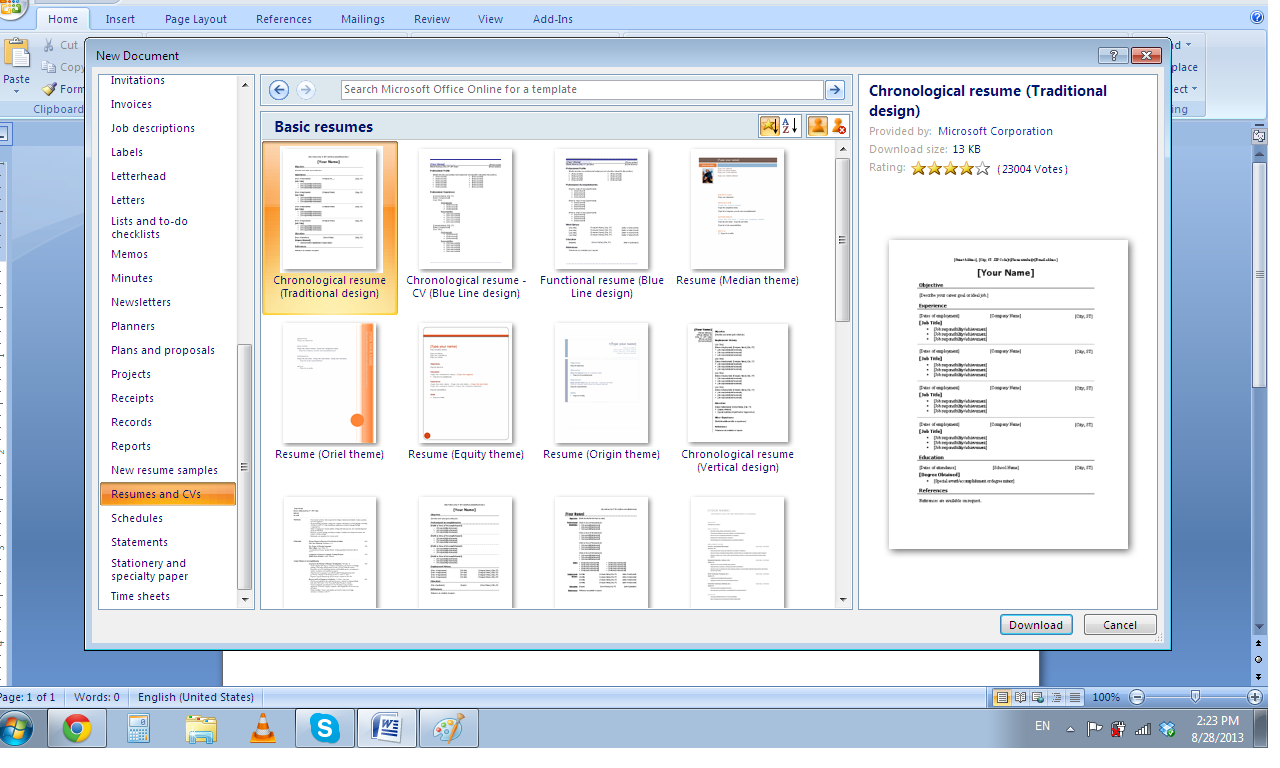This screenshot has width=1280, height=768.
Task: Go back in the template browser
Action: (x=279, y=90)
